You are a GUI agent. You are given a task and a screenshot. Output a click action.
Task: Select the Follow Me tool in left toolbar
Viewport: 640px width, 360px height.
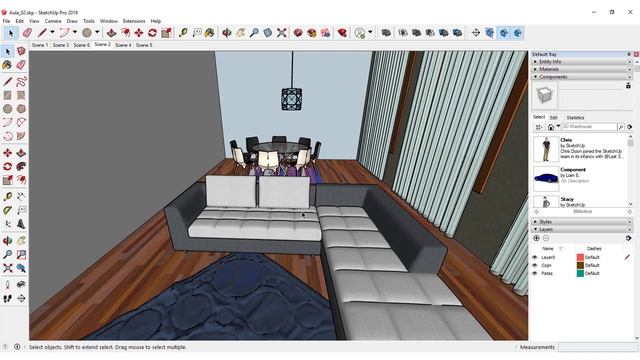pyautogui.click(x=21, y=167)
